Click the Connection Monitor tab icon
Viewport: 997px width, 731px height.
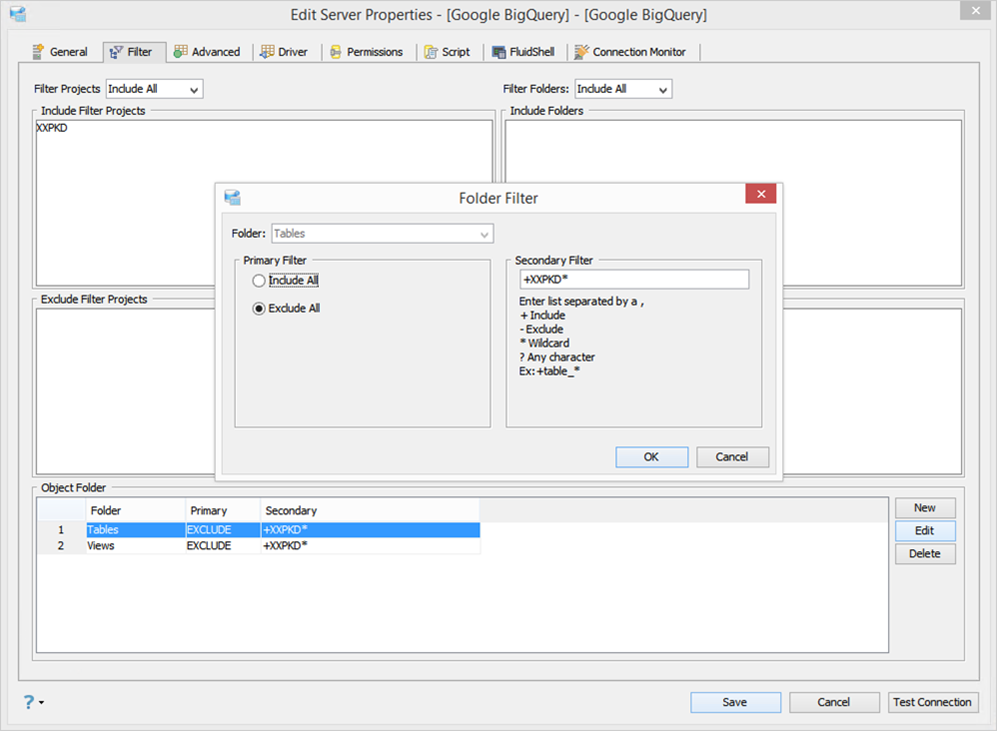tap(581, 51)
